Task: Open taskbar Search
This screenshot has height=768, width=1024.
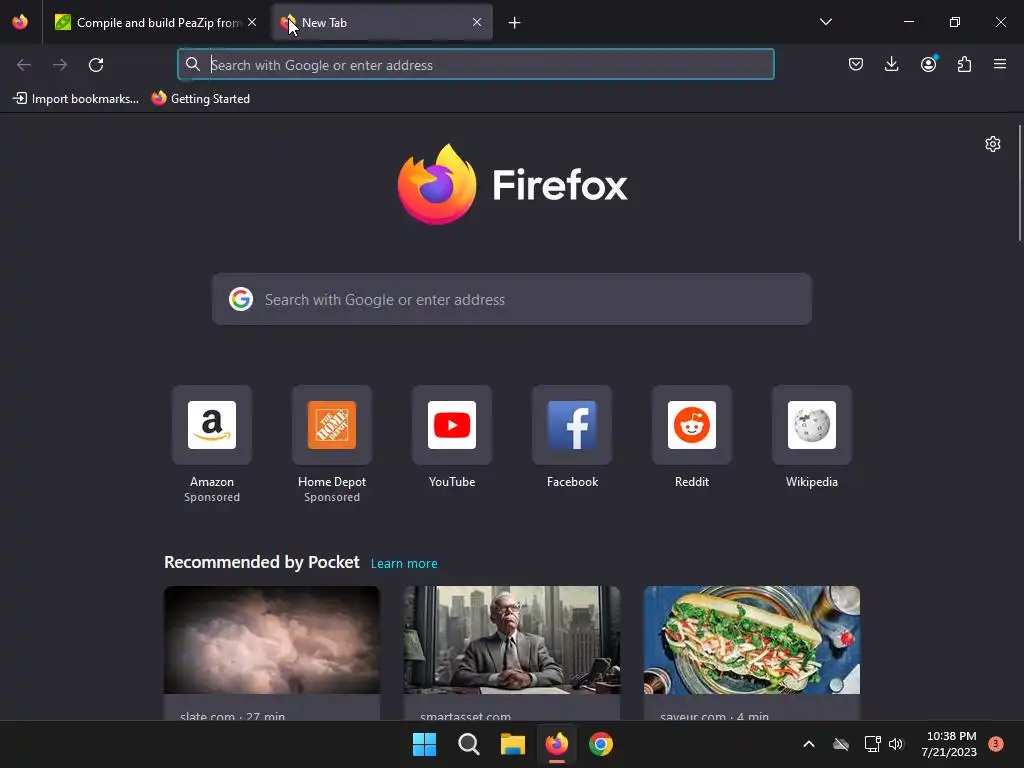Action: pos(468,744)
